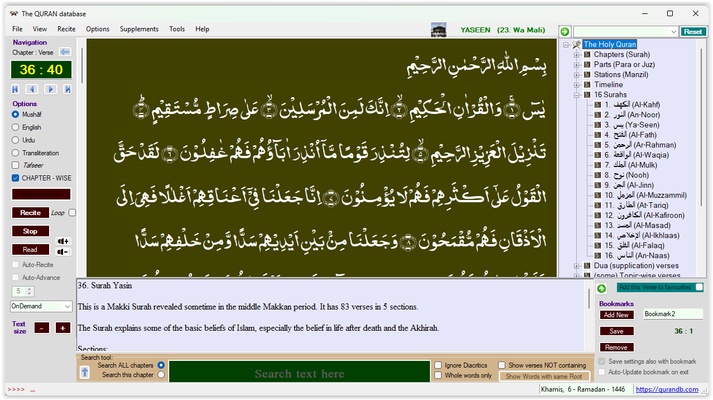Select the Urdu radio option

point(15,140)
